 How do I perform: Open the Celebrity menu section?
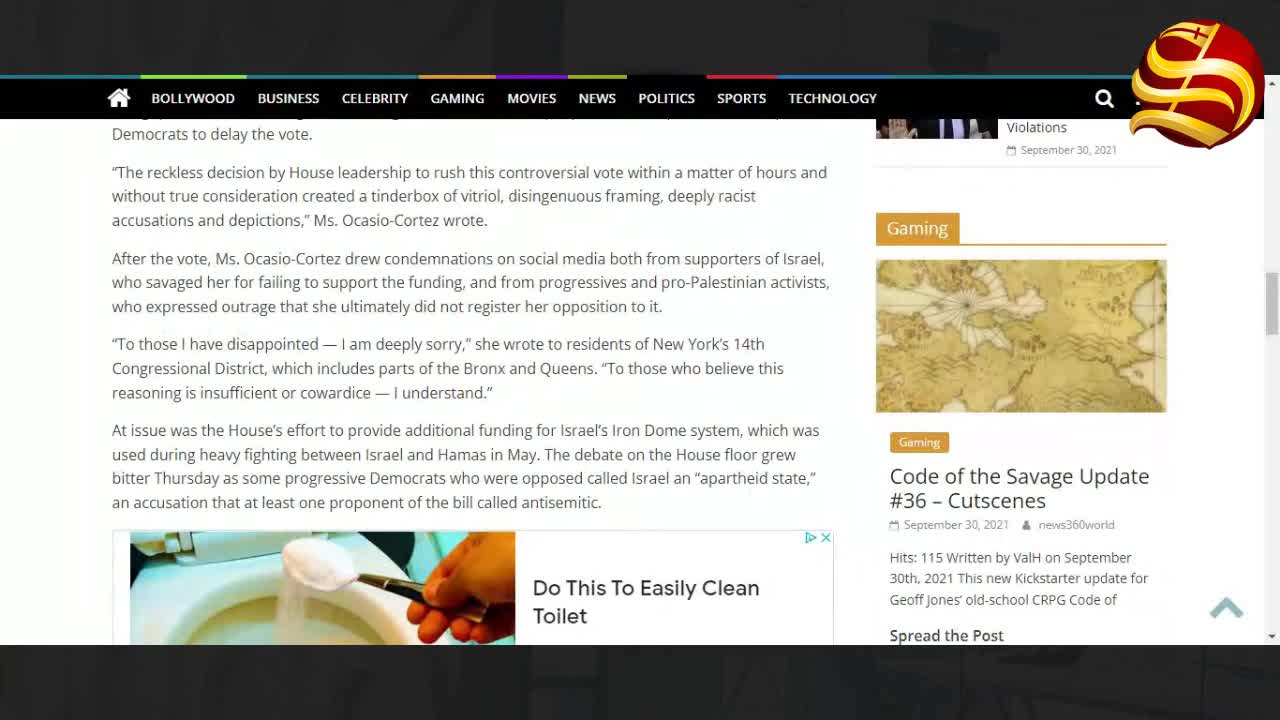point(375,98)
